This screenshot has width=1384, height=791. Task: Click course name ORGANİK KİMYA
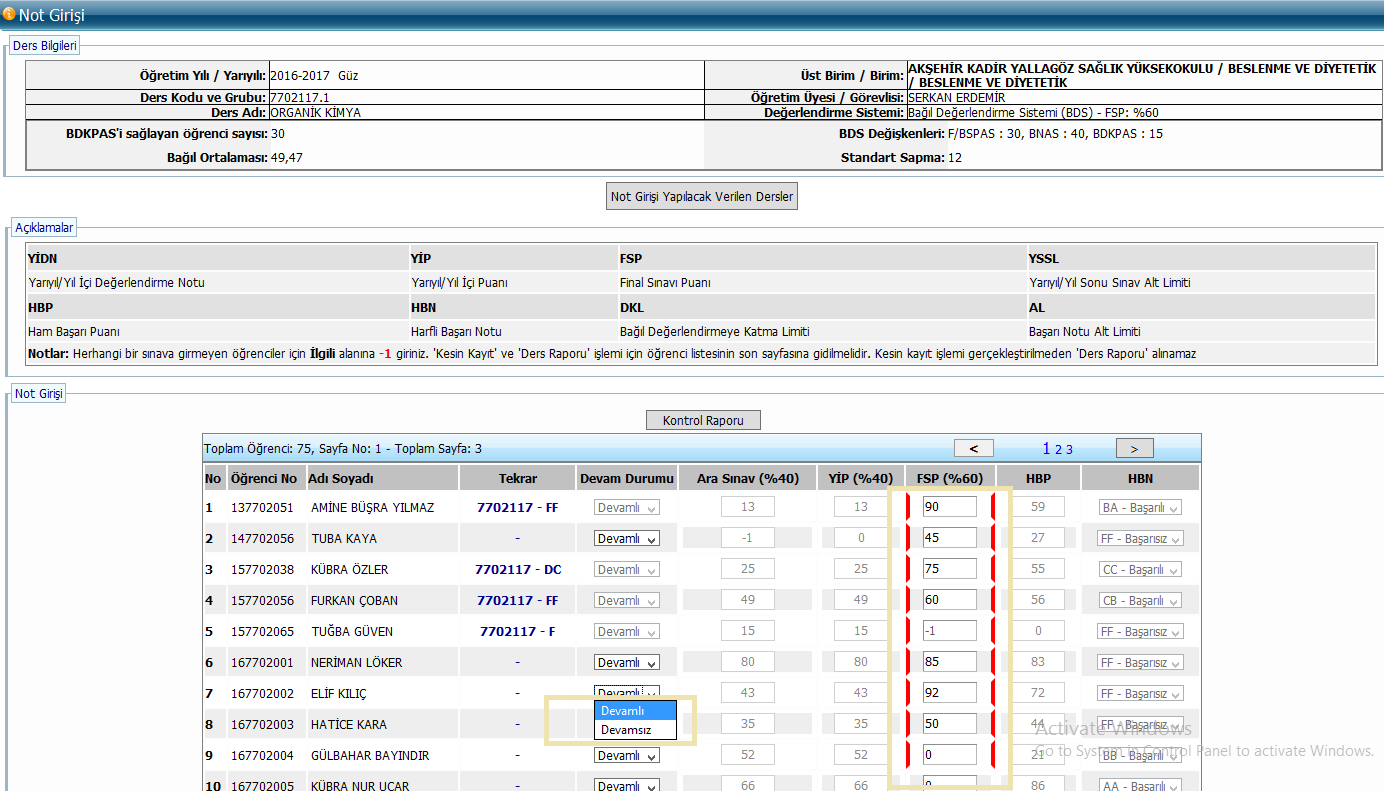[316, 113]
